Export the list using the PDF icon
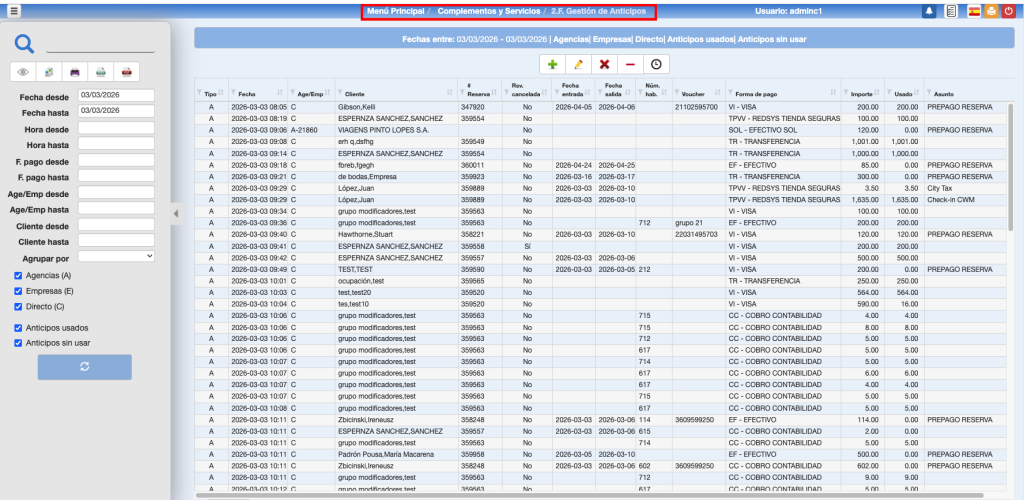 (127, 72)
